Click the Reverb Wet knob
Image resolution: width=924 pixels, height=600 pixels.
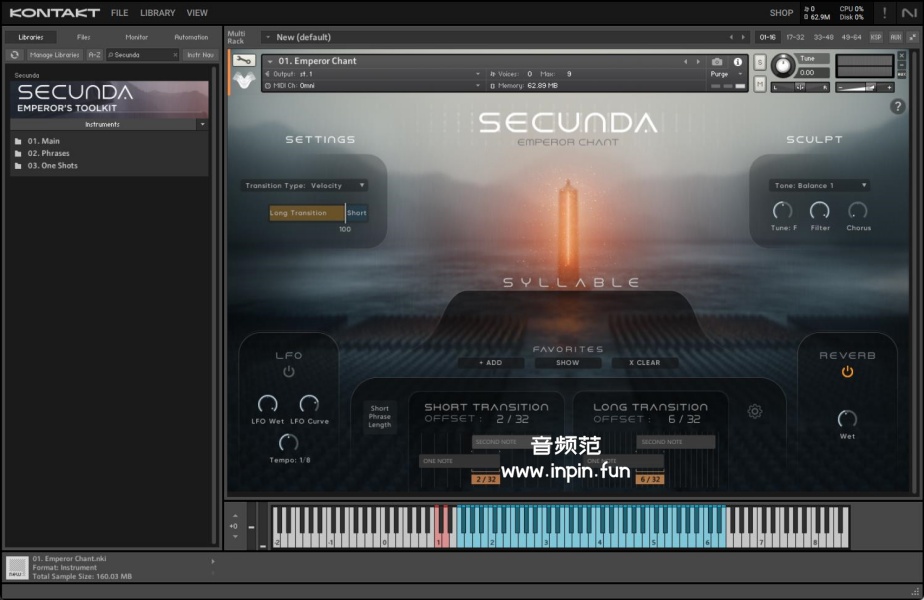click(847, 419)
